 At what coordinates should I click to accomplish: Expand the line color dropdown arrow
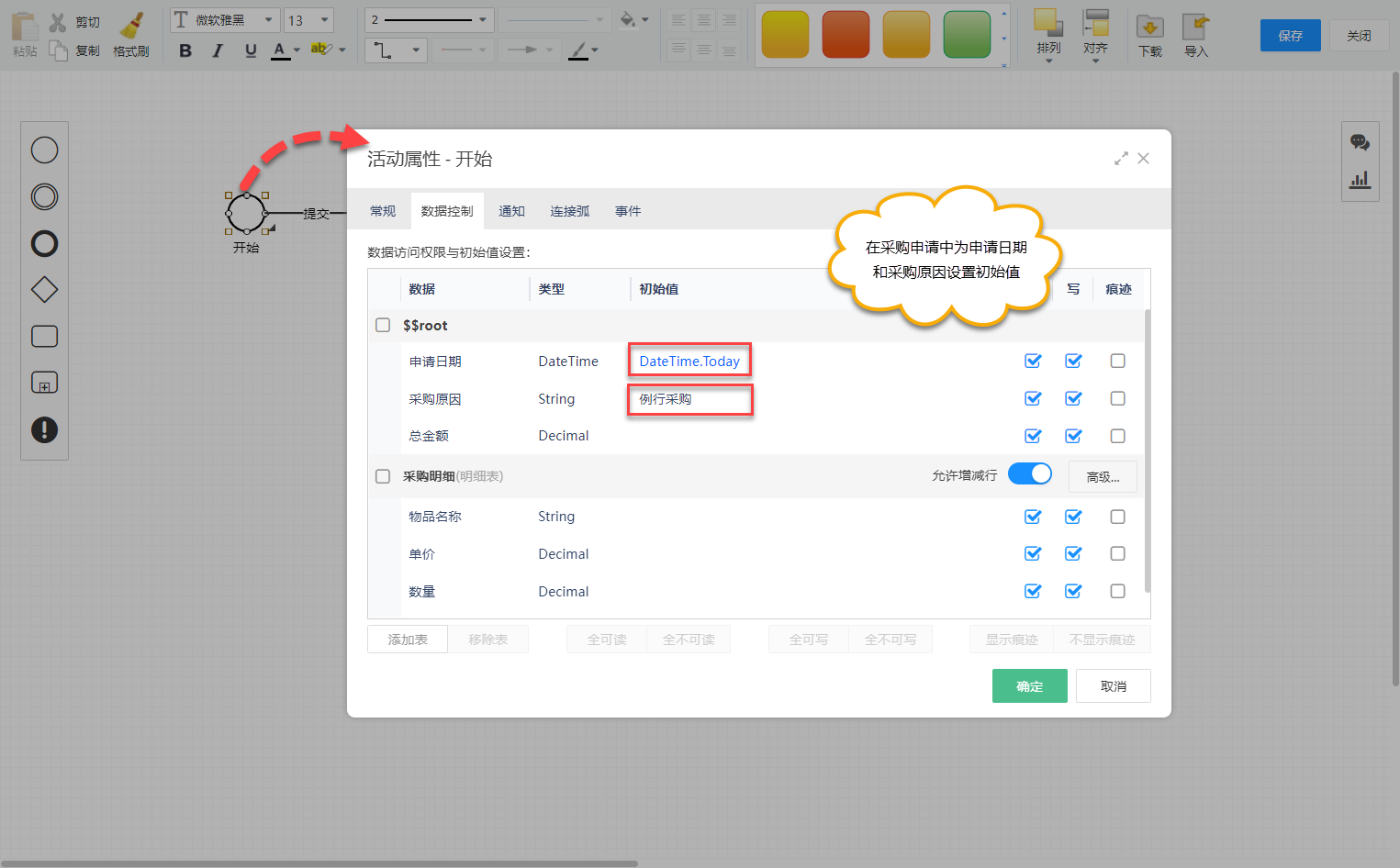pos(595,50)
